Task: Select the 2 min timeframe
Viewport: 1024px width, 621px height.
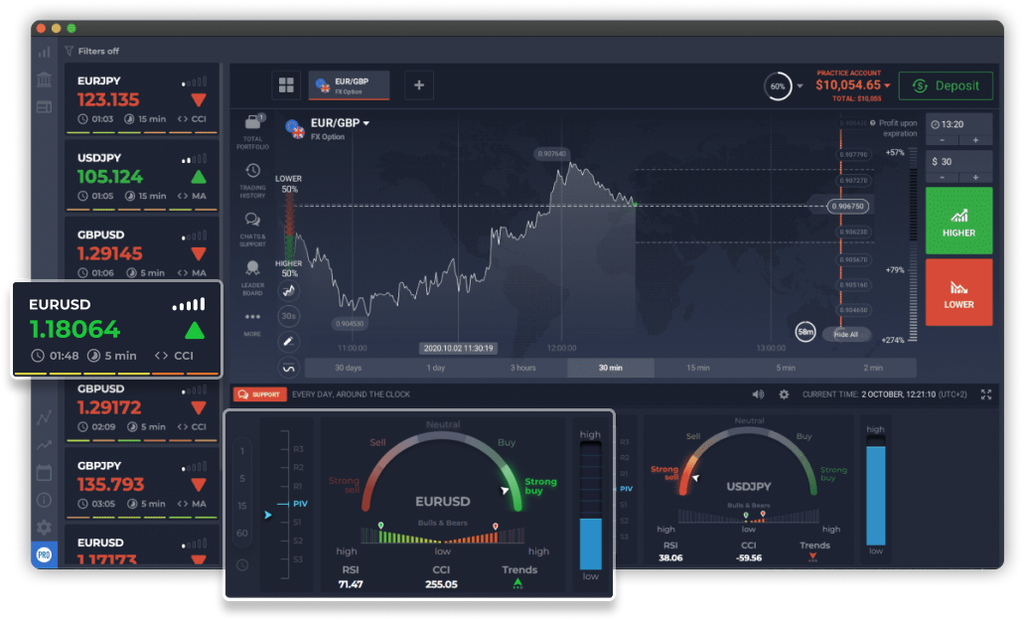Action: (x=873, y=368)
